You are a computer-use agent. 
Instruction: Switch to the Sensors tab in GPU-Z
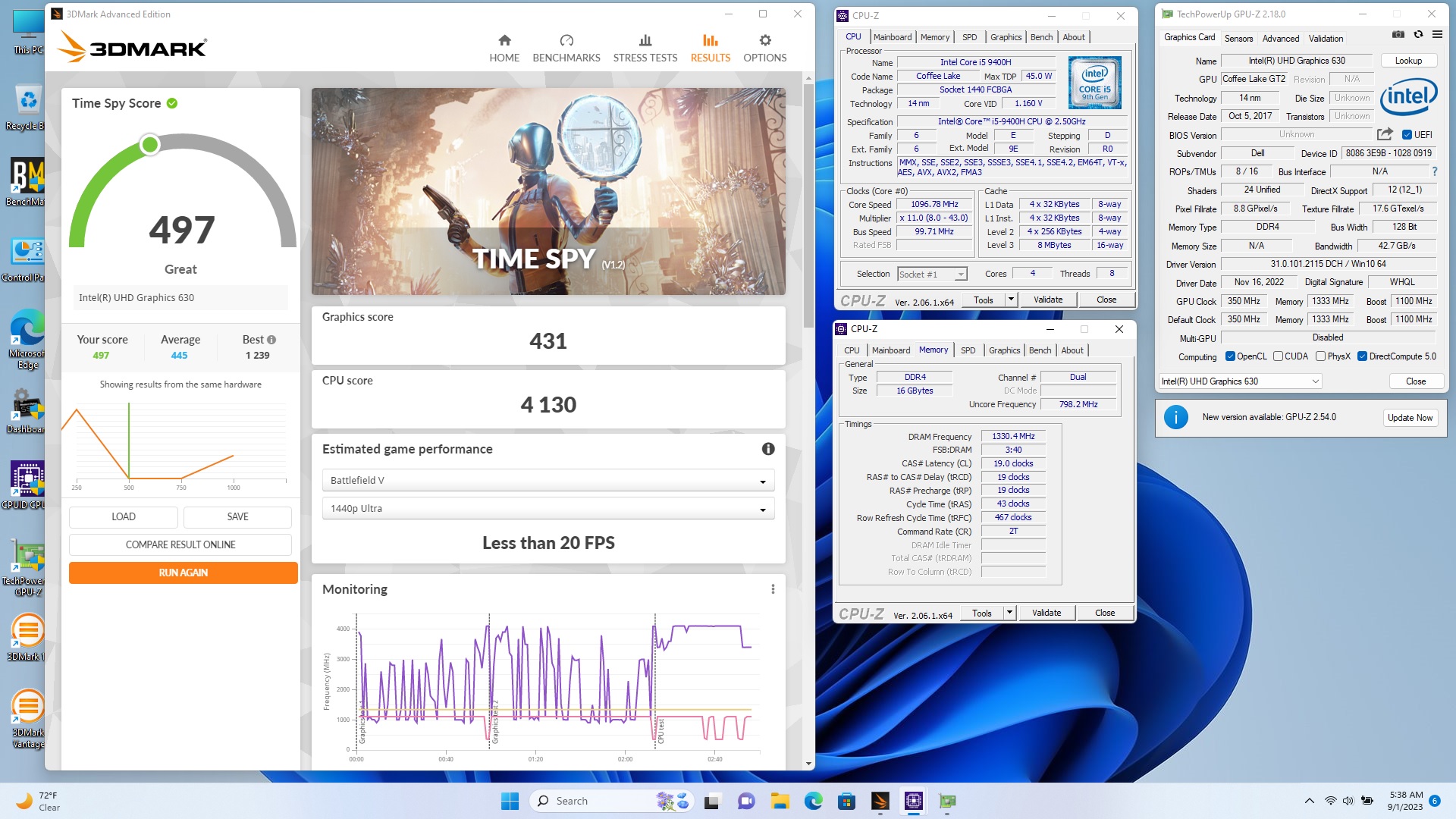[1238, 39]
